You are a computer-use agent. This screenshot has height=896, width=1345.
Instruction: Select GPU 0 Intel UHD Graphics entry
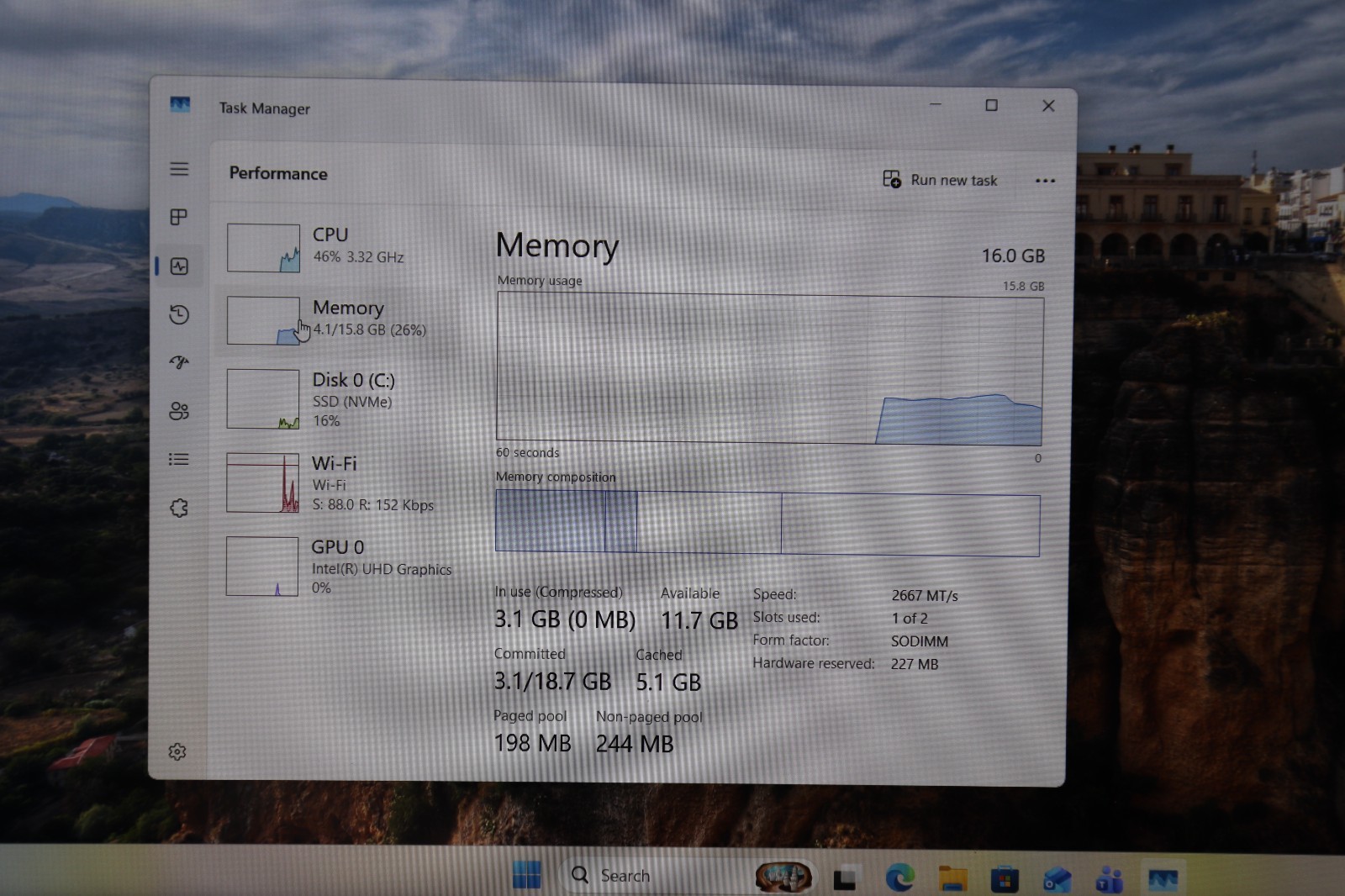click(x=345, y=567)
